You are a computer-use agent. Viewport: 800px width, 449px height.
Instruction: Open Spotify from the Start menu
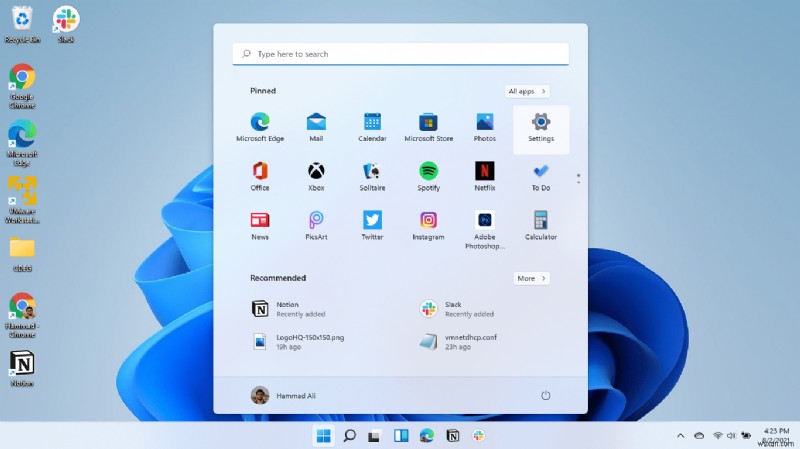428,177
